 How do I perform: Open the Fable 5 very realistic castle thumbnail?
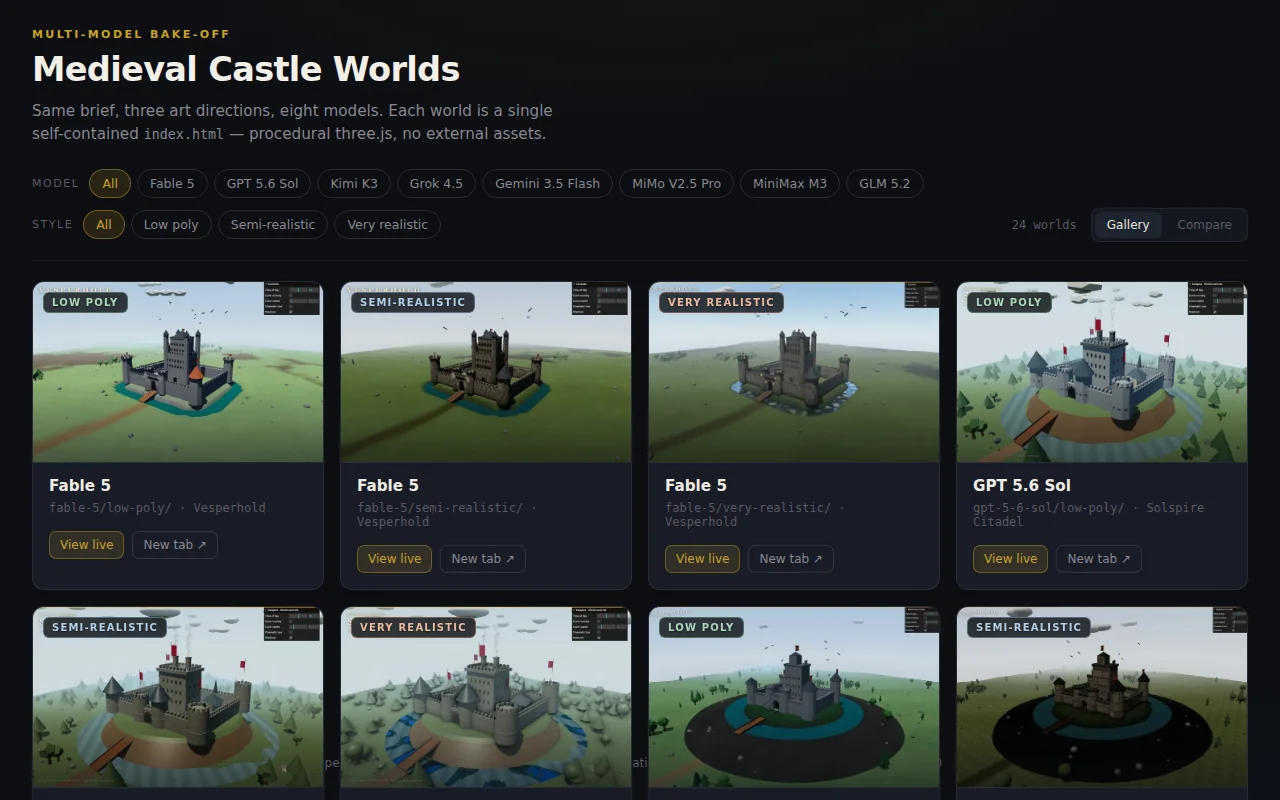coord(794,372)
